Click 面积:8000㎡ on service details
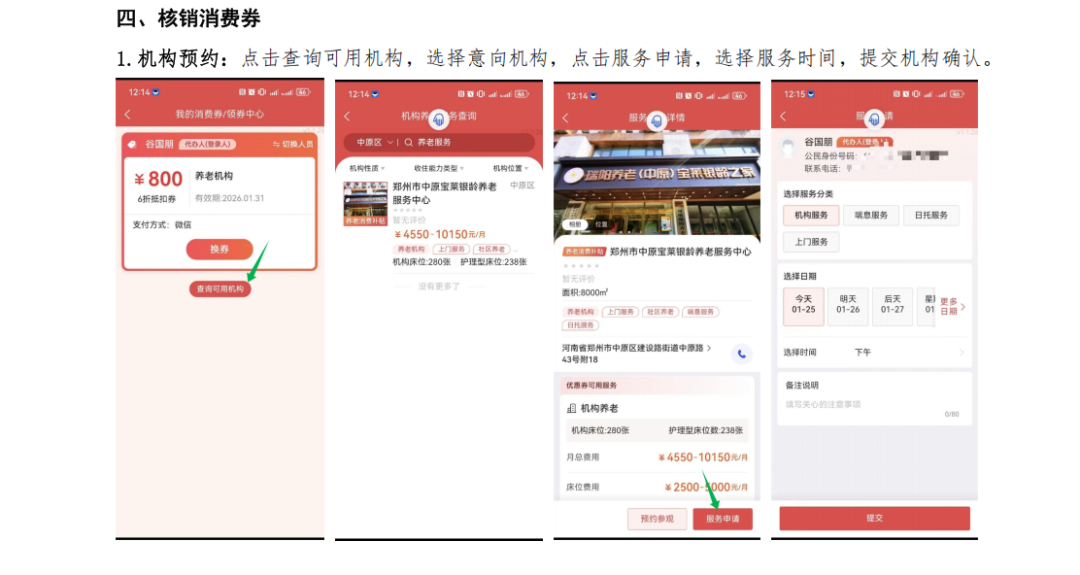This screenshot has width=1080, height=575. pos(585,293)
